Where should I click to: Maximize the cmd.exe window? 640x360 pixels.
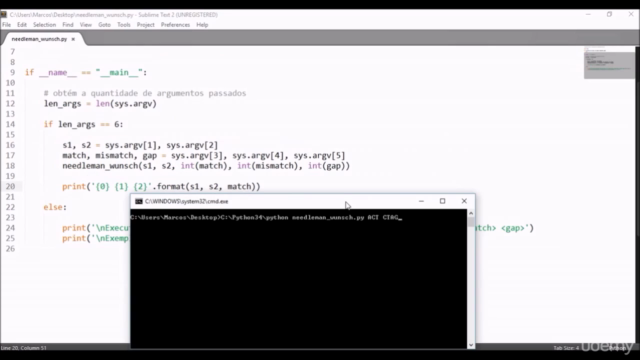click(x=442, y=201)
